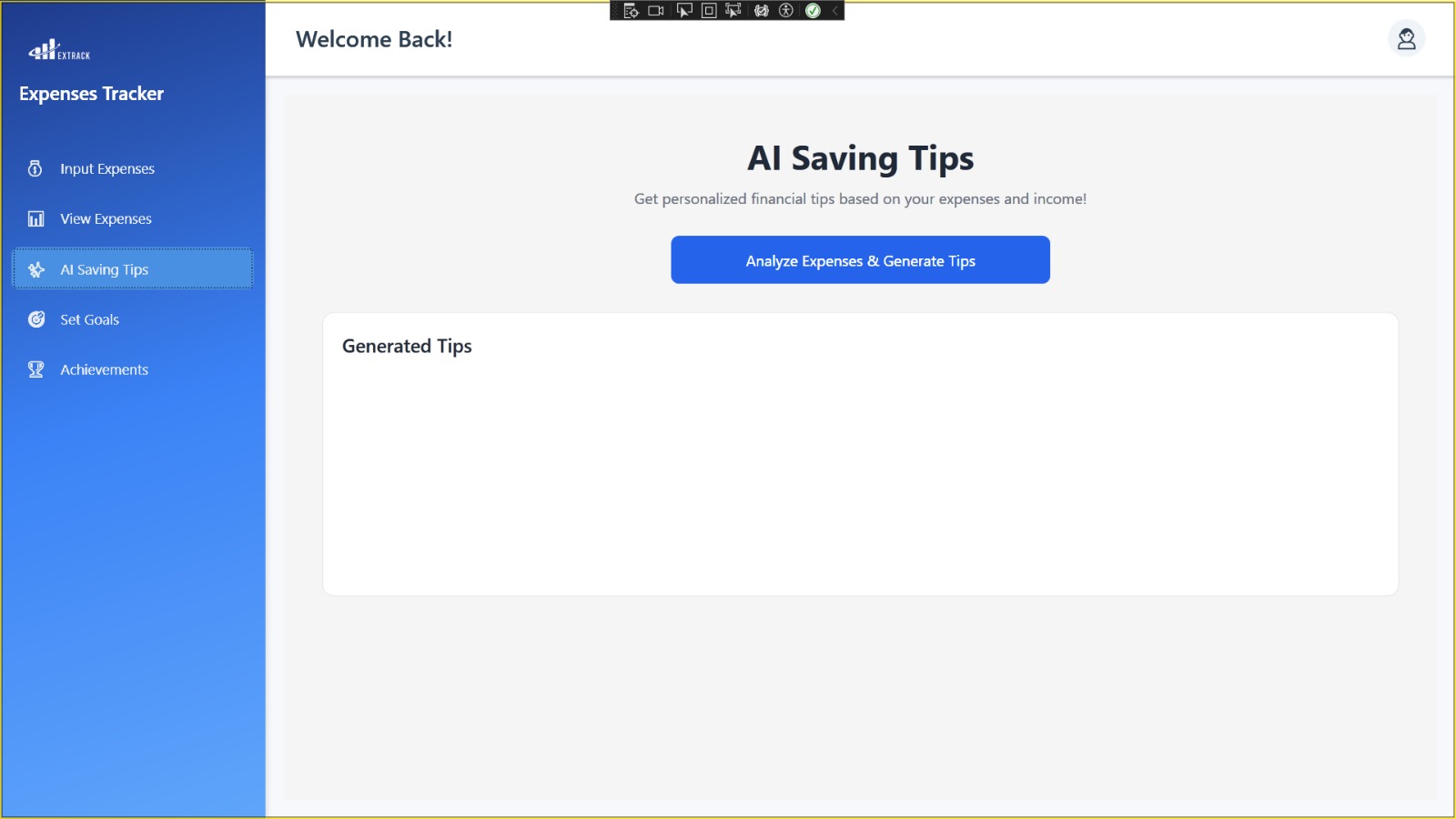Click the bar chart View Expenses icon
The height and width of the screenshot is (819, 1456).
pyautogui.click(x=36, y=219)
